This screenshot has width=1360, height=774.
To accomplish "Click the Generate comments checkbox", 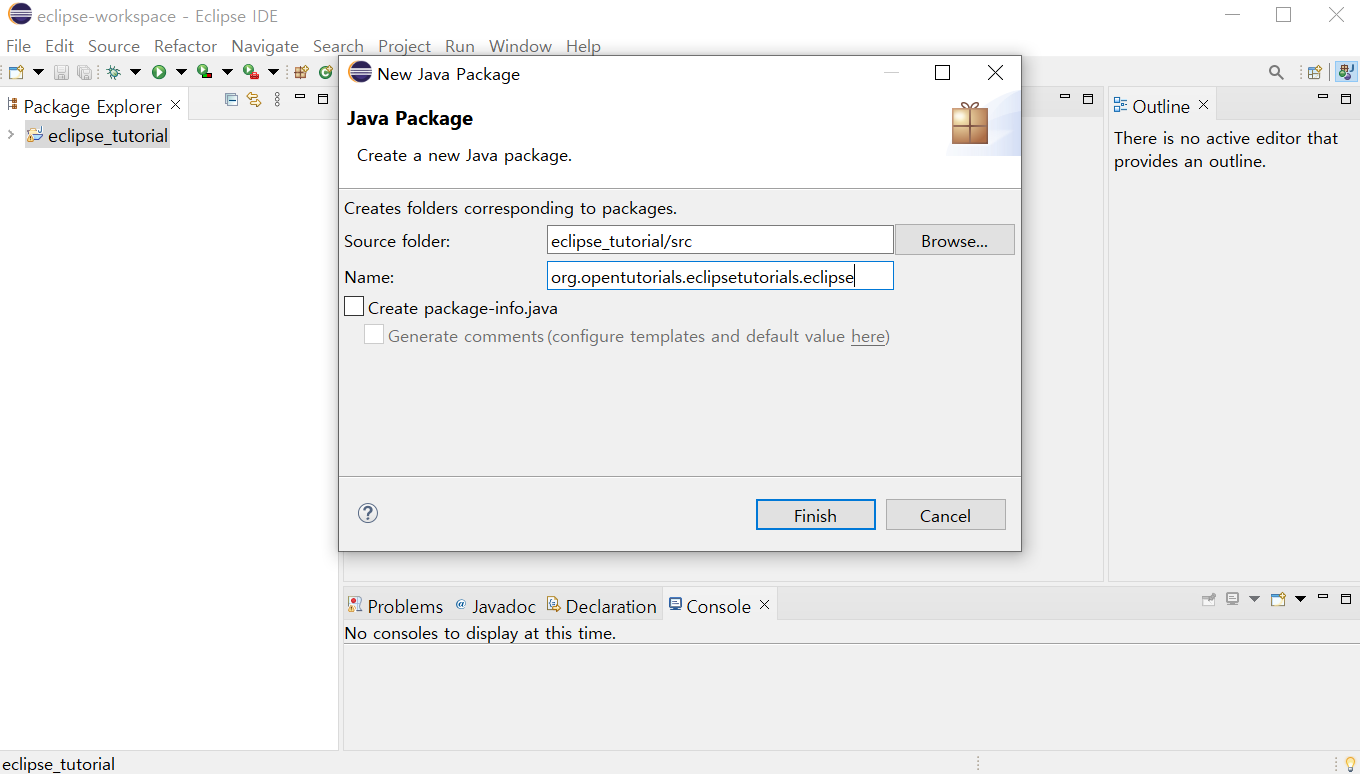I will pos(374,335).
